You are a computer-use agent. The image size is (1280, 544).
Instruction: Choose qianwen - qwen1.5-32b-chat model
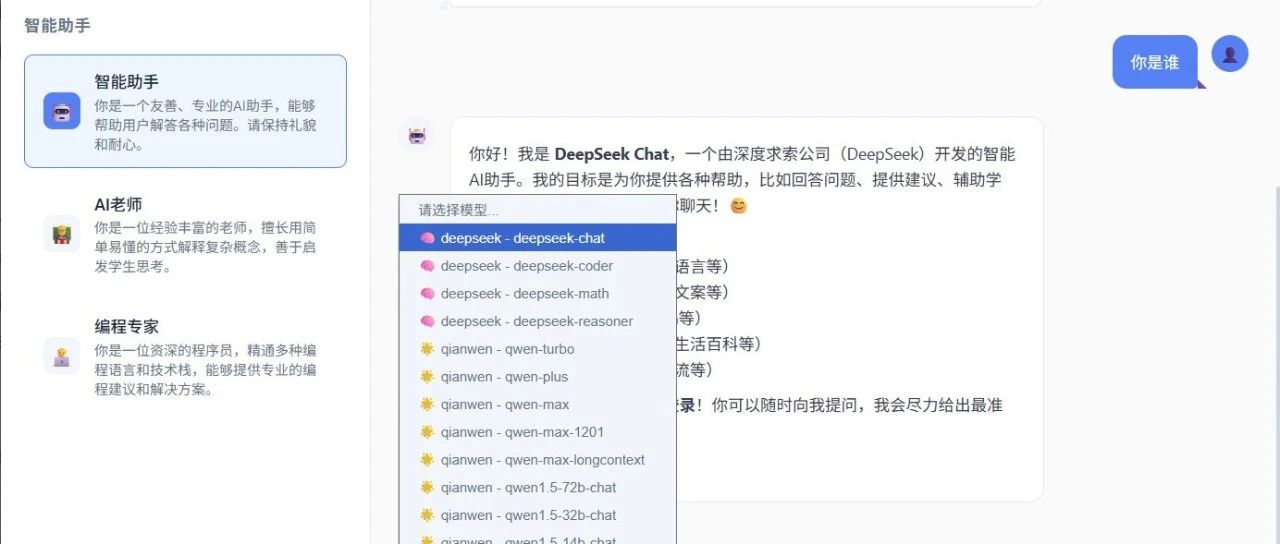pyautogui.click(x=537, y=516)
